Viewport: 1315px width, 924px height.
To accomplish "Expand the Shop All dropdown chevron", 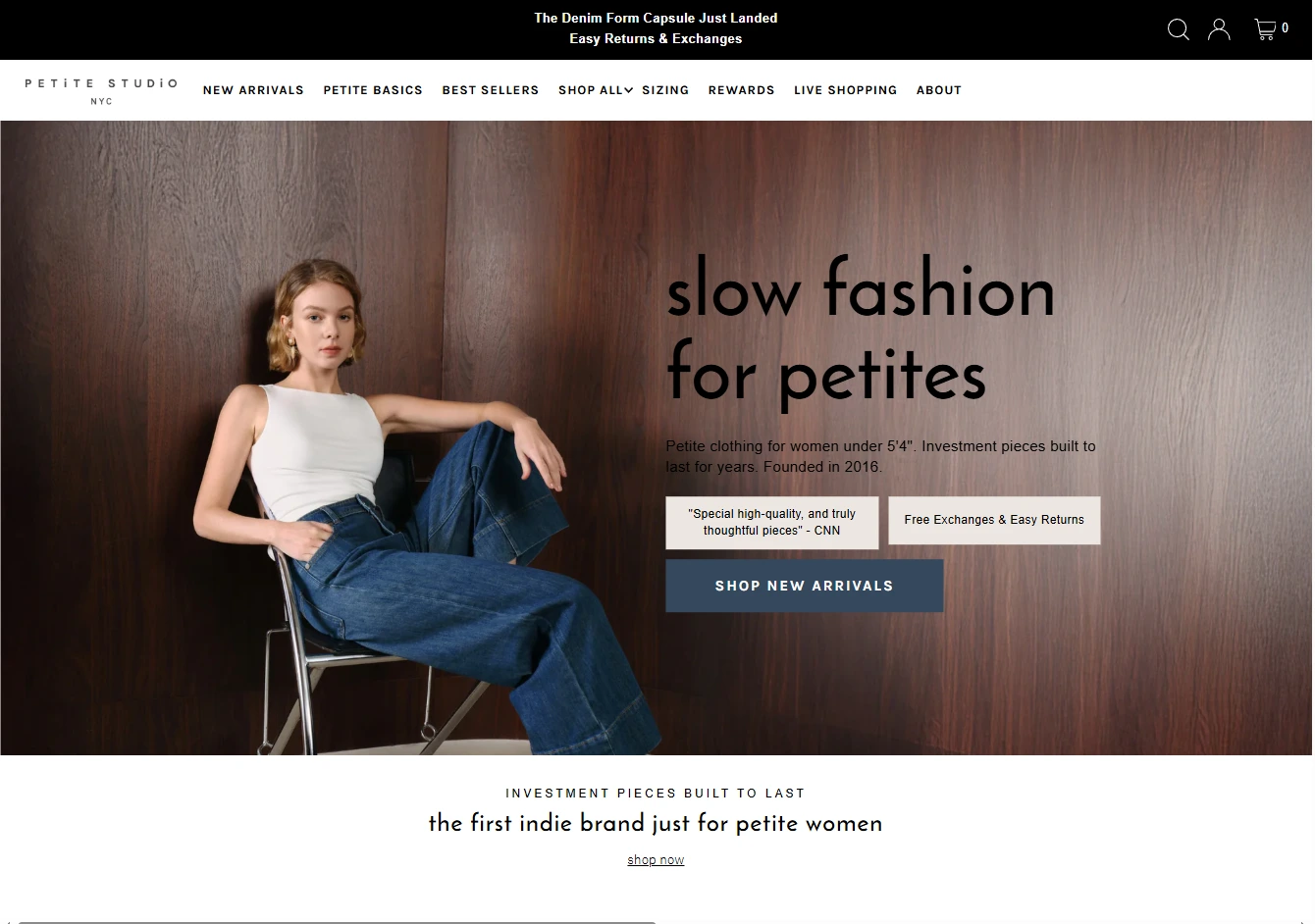I will click(x=628, y=90).
